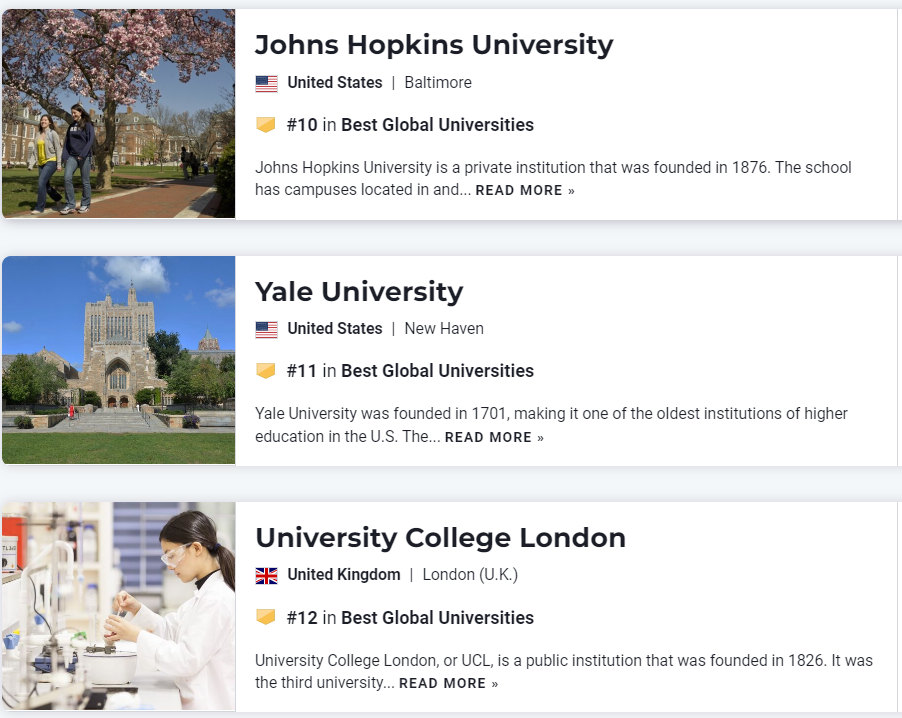Viewport: 902px width, 718px height.
Task: Click the UK flag icon under University College London
Action: pyautogui.click(x=266, y=575)
